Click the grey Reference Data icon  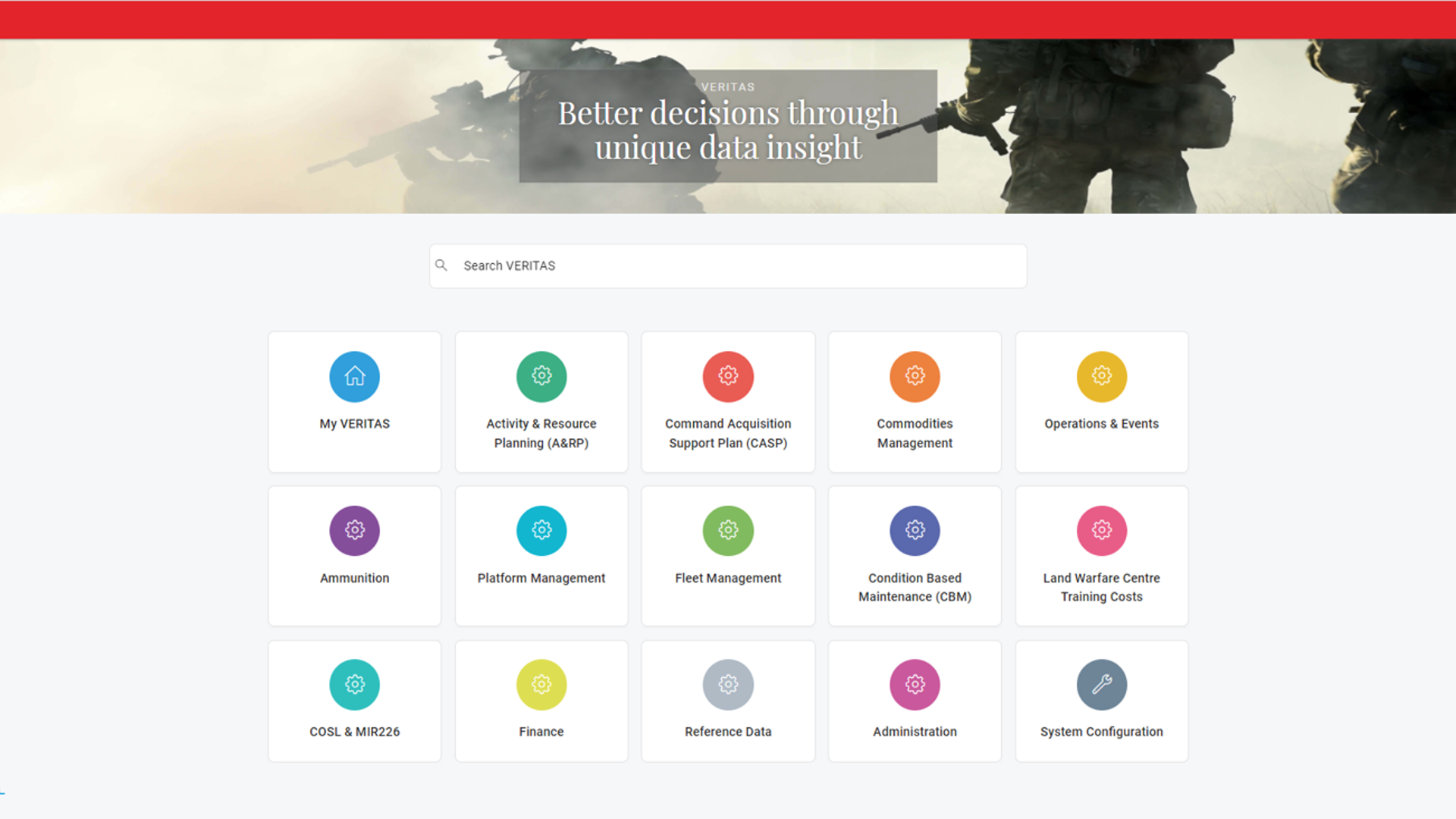[x=728, y=684]
